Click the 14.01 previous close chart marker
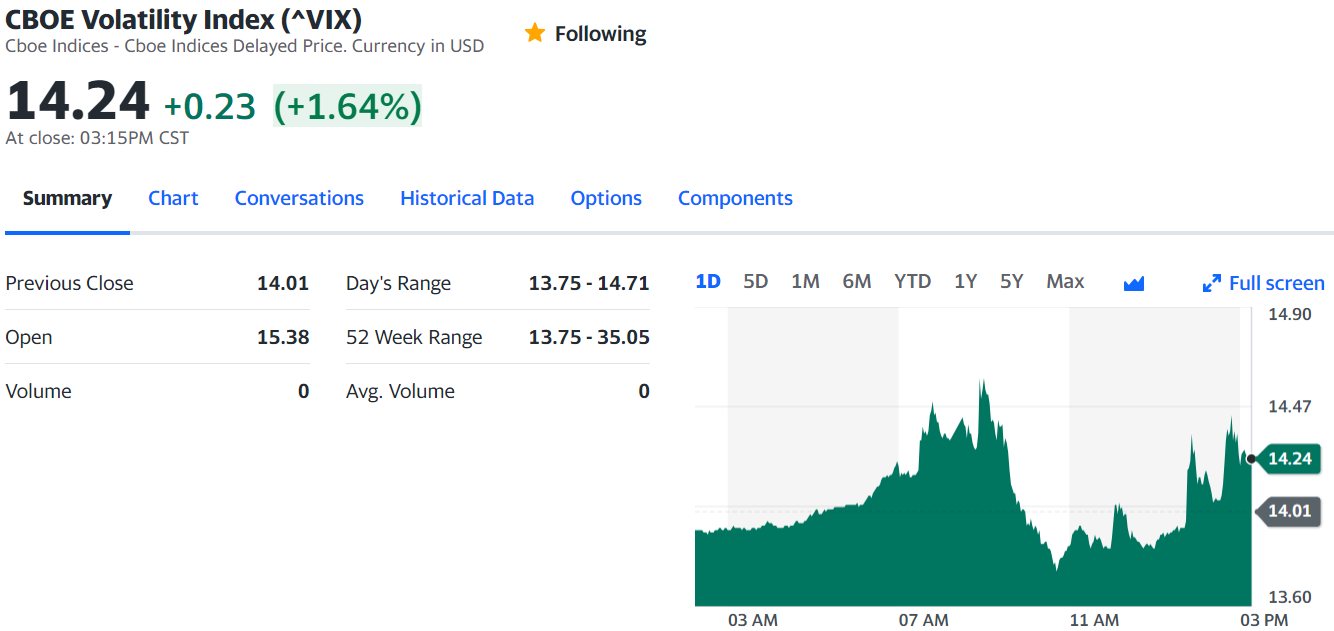This screenshot has width=1334, height=631. 1287,511
